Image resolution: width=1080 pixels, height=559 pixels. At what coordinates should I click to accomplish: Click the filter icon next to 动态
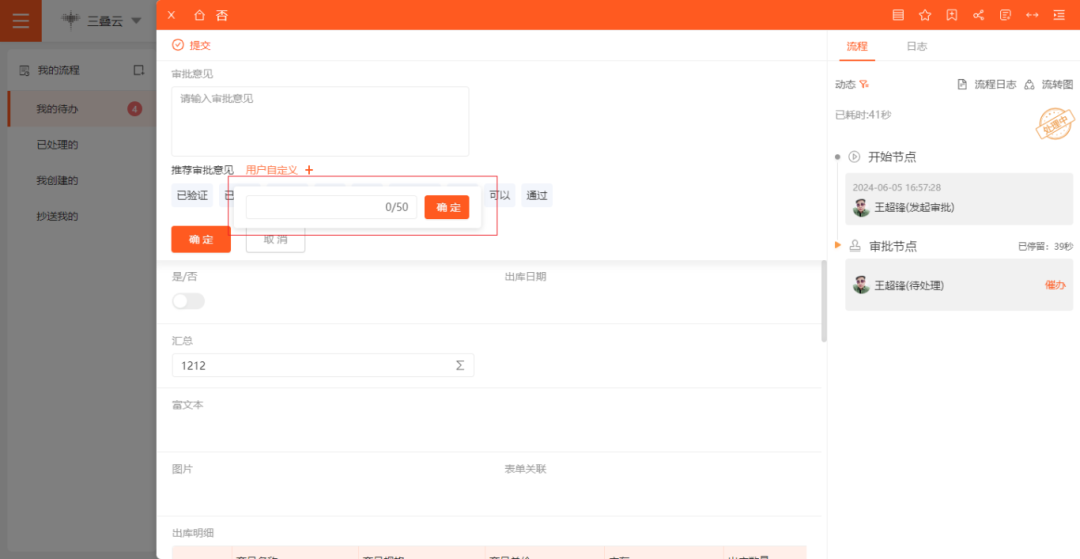coord(864,84)
